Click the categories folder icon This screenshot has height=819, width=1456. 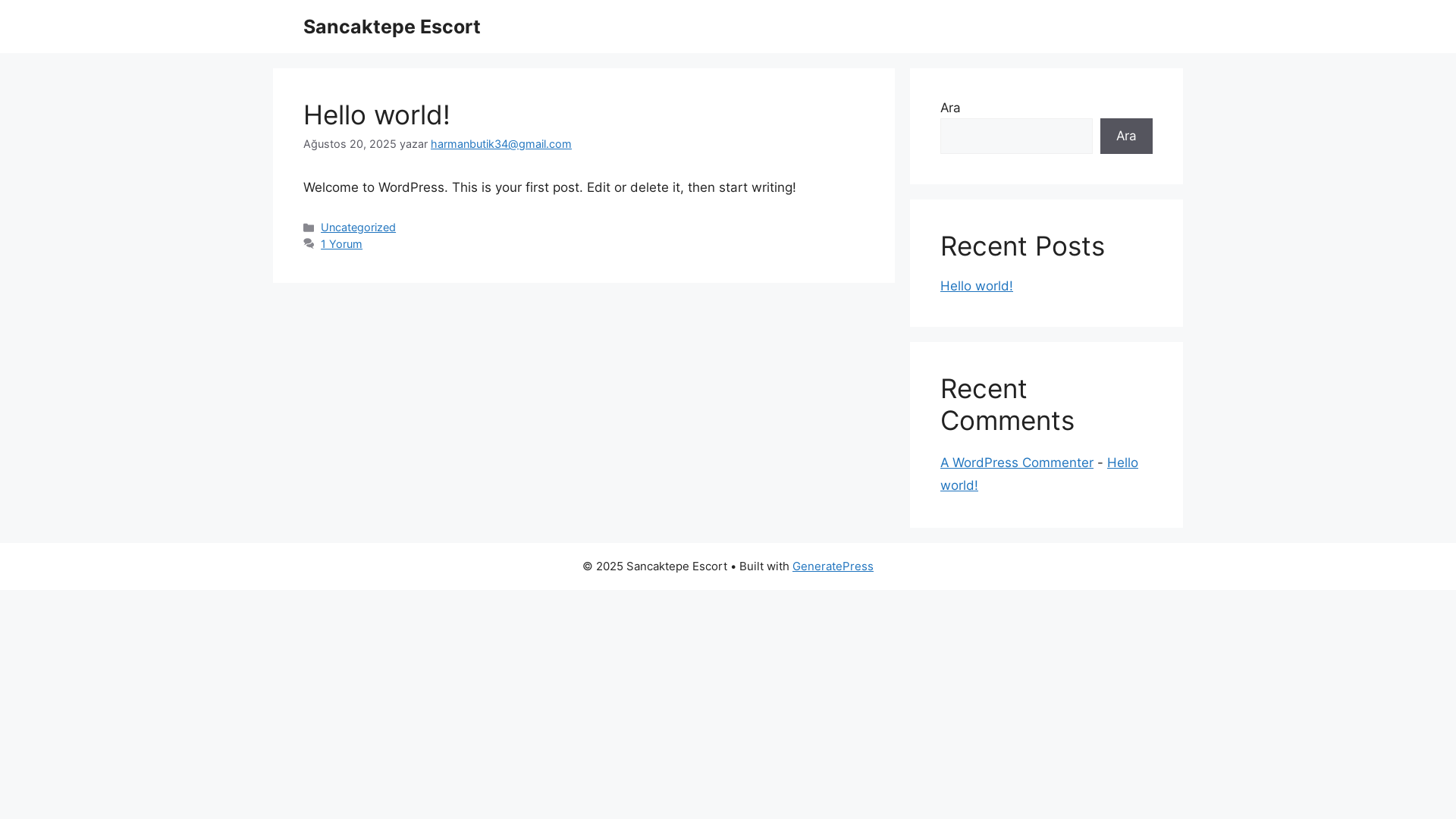(309, 227)
